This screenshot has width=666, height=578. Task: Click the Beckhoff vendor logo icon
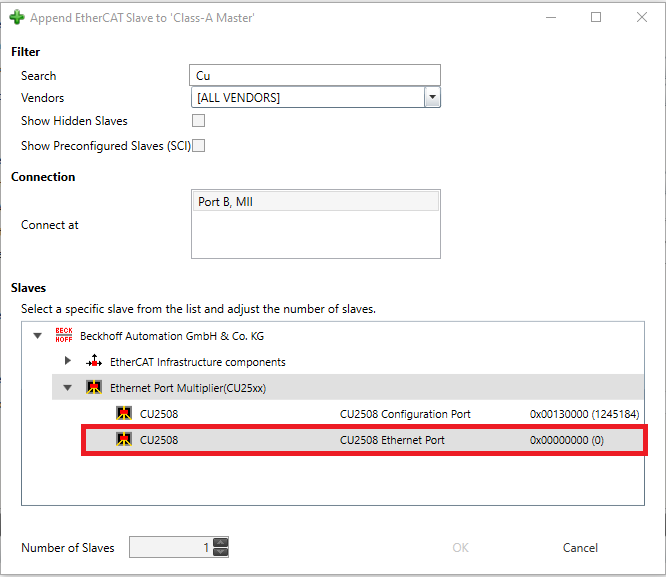tap(64, 335)
